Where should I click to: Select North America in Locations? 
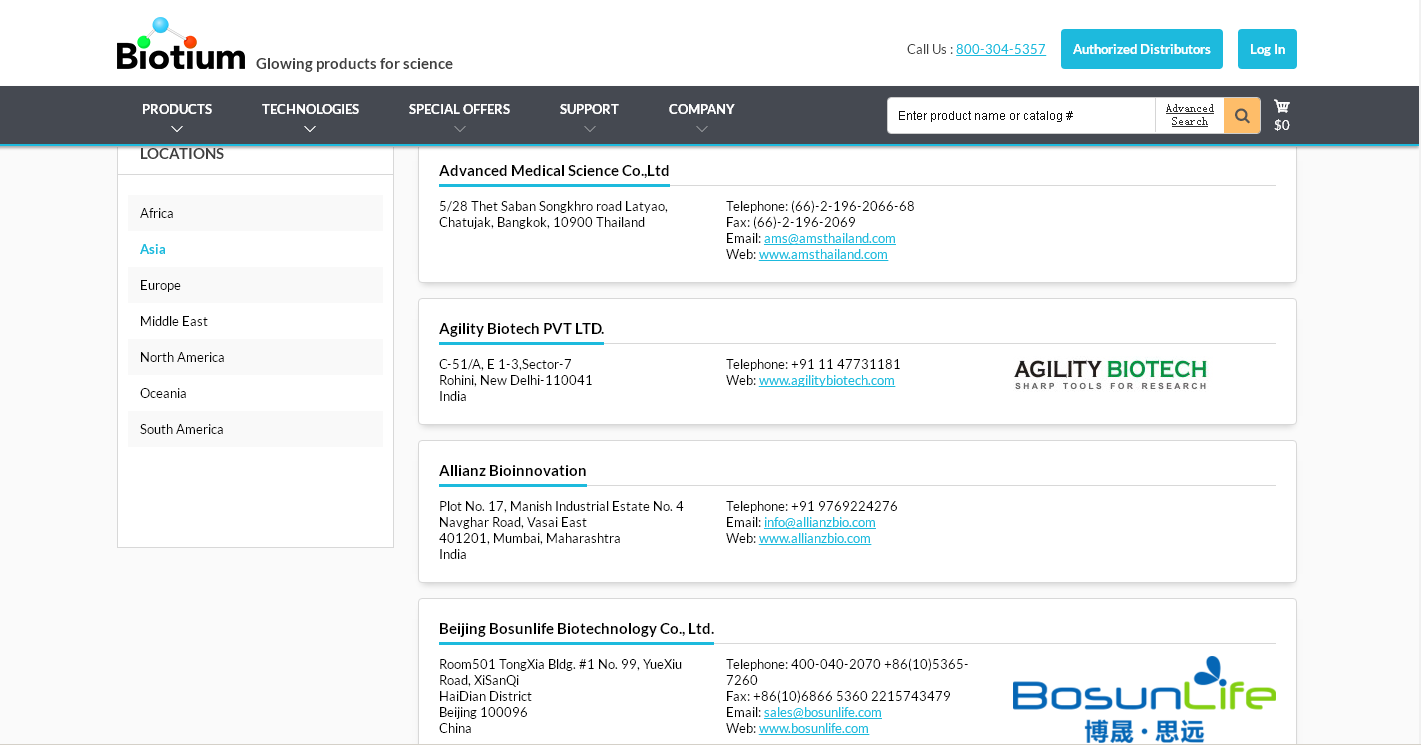pyautogui.click(x=255, y=357)
